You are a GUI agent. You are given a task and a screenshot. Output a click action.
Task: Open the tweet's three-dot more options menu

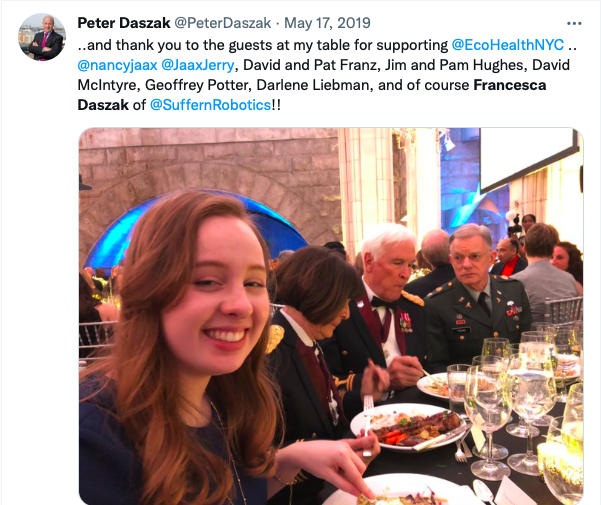573,23
